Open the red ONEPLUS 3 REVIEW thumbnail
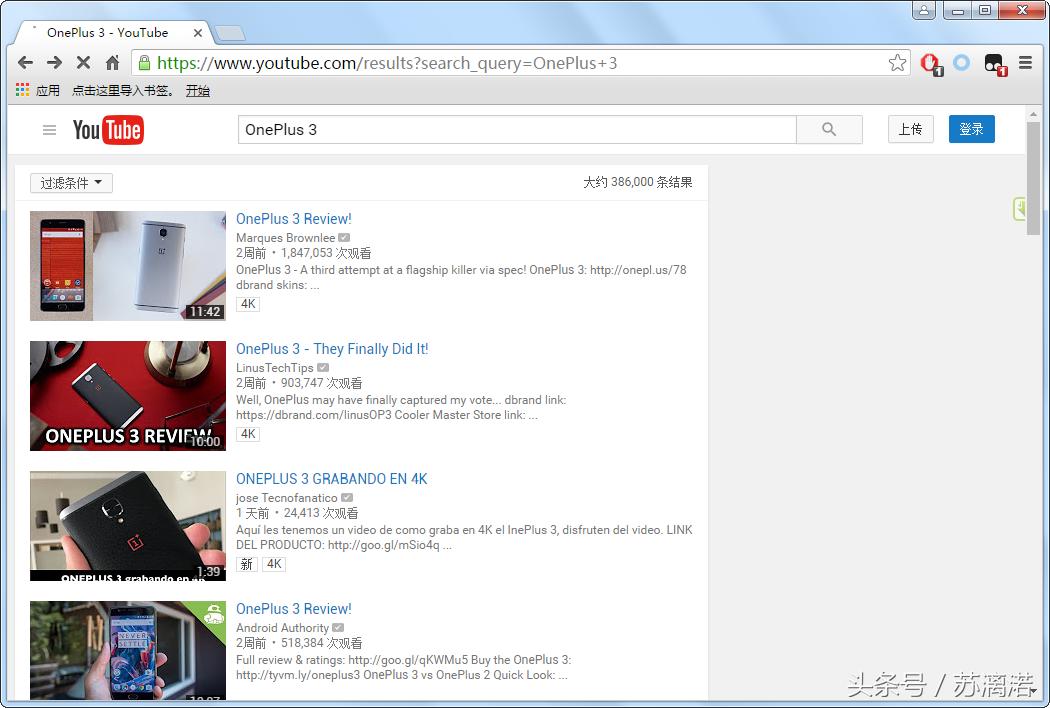 tap(128, 396)
